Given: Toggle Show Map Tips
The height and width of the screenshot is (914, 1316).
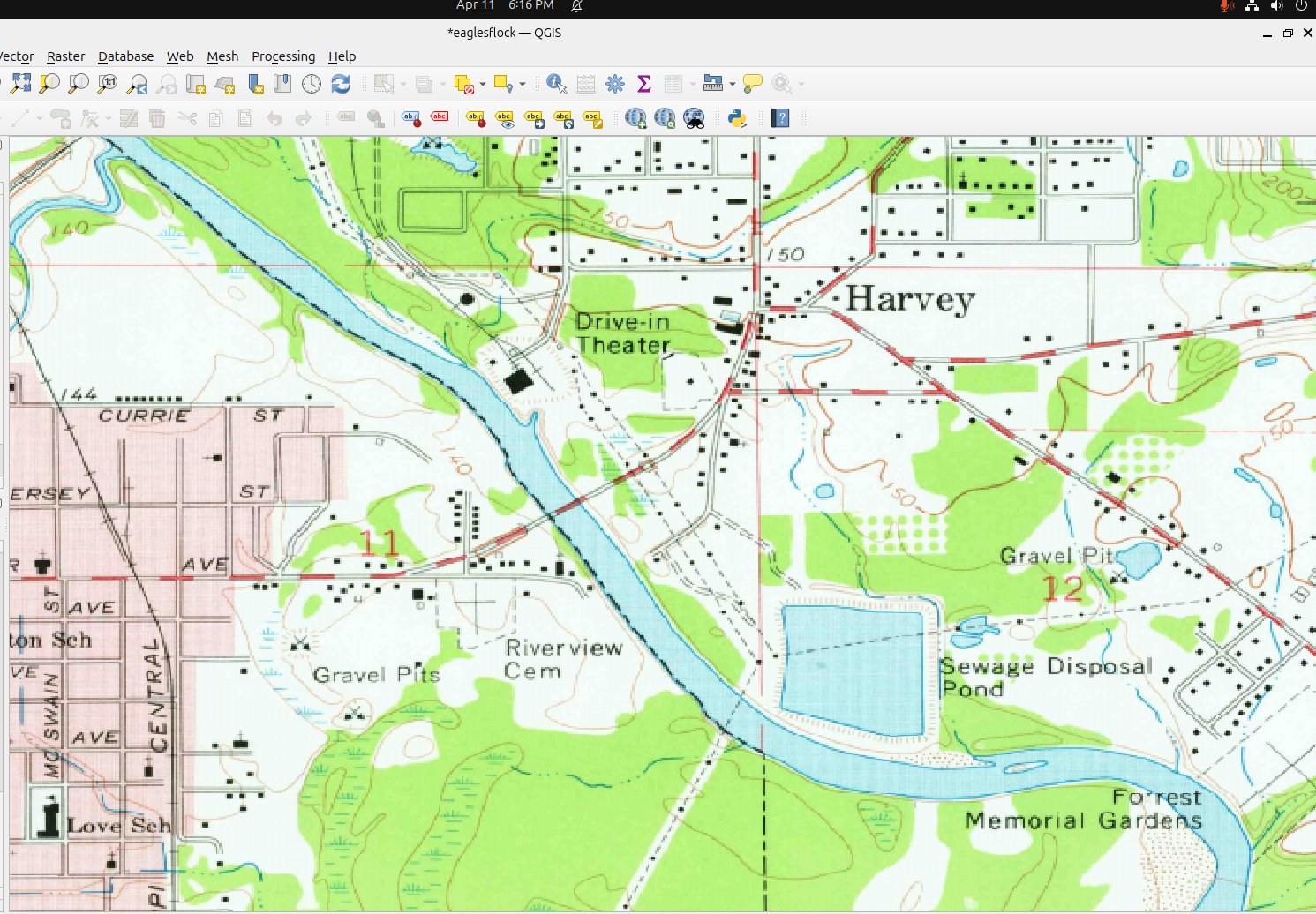Looking at the screenshot, I should point(752,84).
